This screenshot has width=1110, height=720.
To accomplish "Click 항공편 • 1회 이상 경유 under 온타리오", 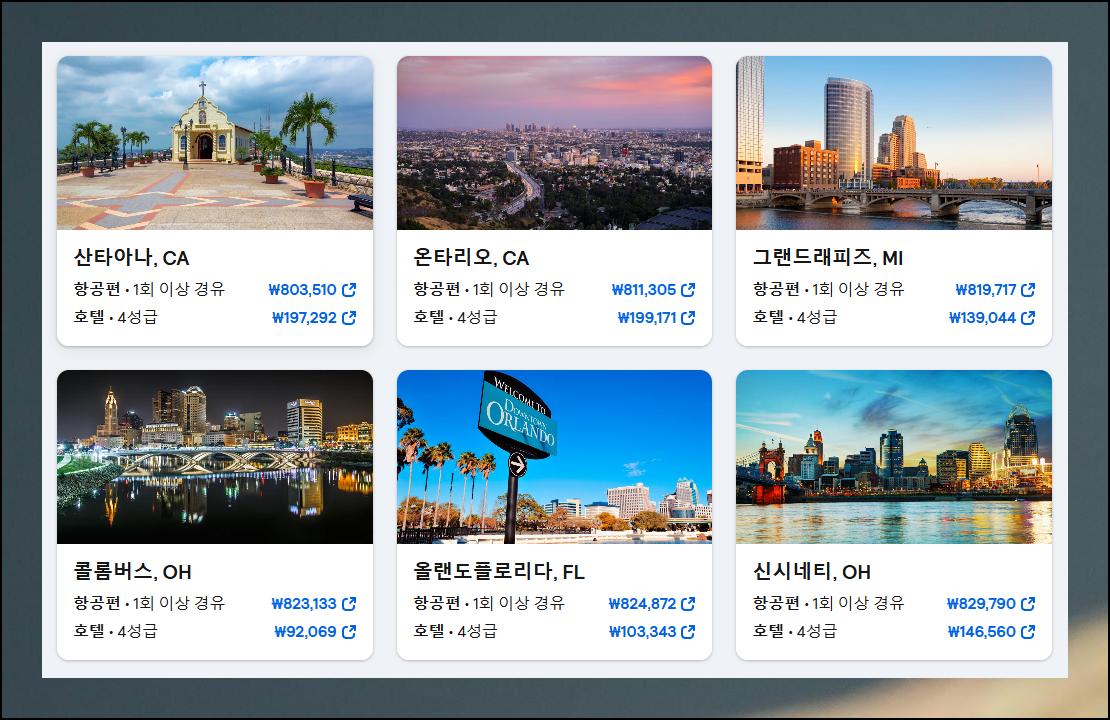I will pyautogui.click(x=489, y=289).
